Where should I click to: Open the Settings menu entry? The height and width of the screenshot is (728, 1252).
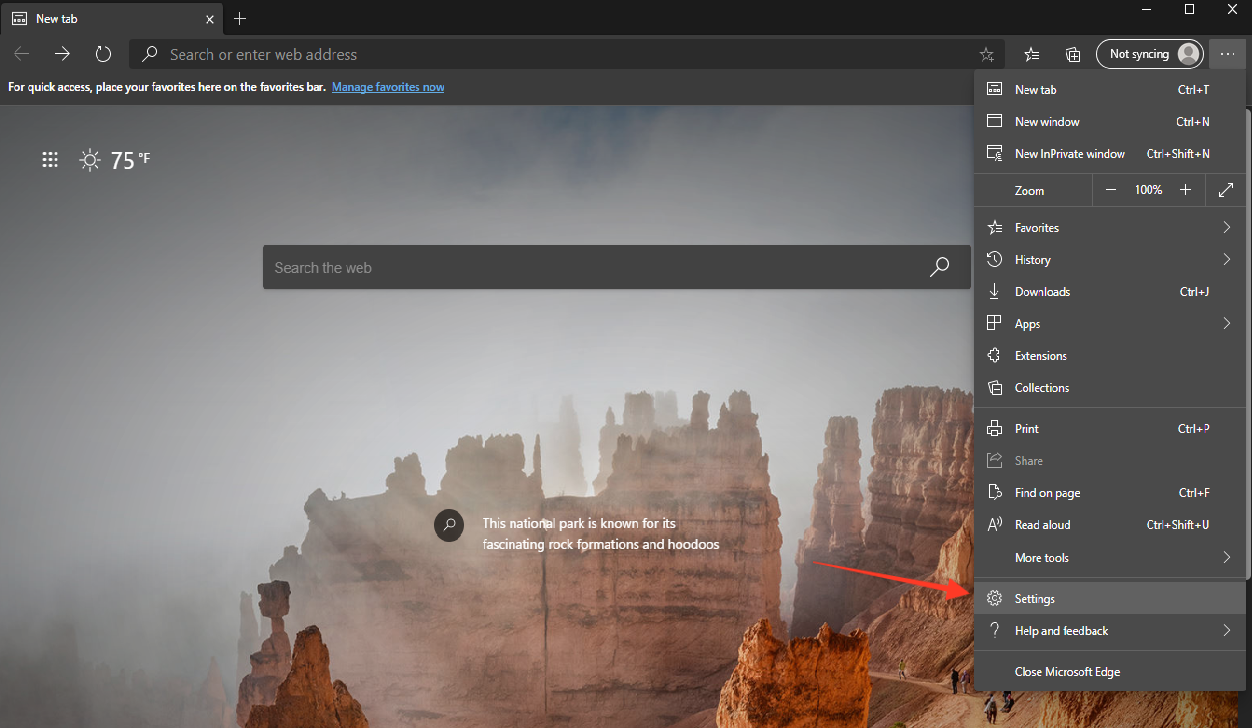coord(1035,598)
